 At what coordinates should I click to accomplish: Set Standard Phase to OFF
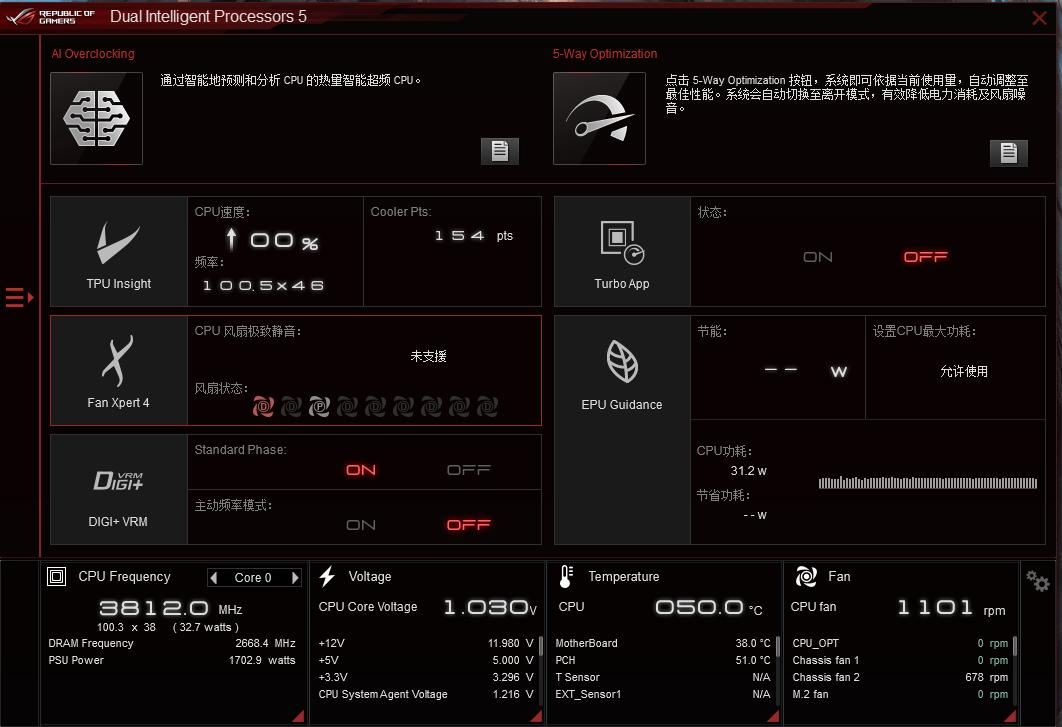point(469,470)
